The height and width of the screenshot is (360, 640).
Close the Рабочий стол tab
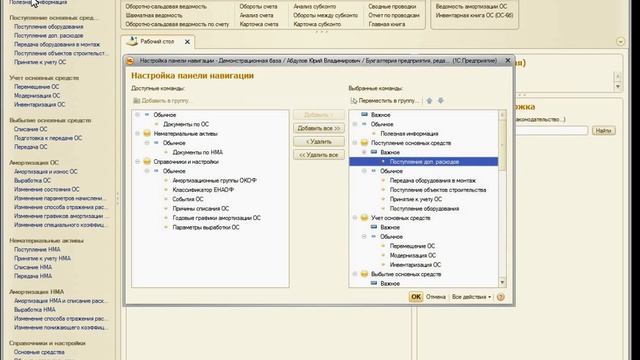(x=187, y=42)
